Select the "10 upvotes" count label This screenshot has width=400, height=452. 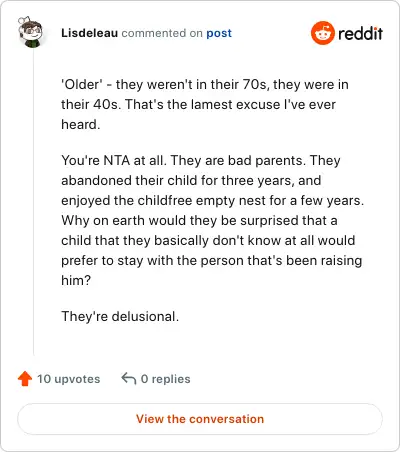68,379
